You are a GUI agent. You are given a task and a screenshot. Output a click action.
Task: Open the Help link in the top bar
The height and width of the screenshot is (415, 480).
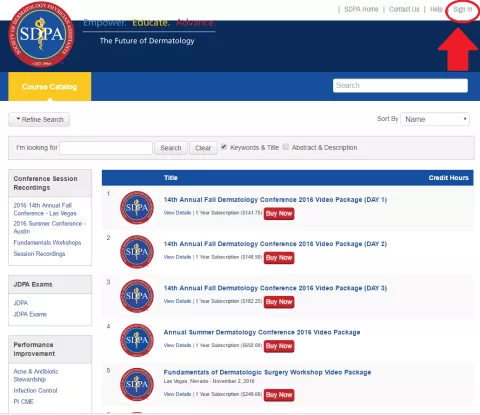[436, 9]
